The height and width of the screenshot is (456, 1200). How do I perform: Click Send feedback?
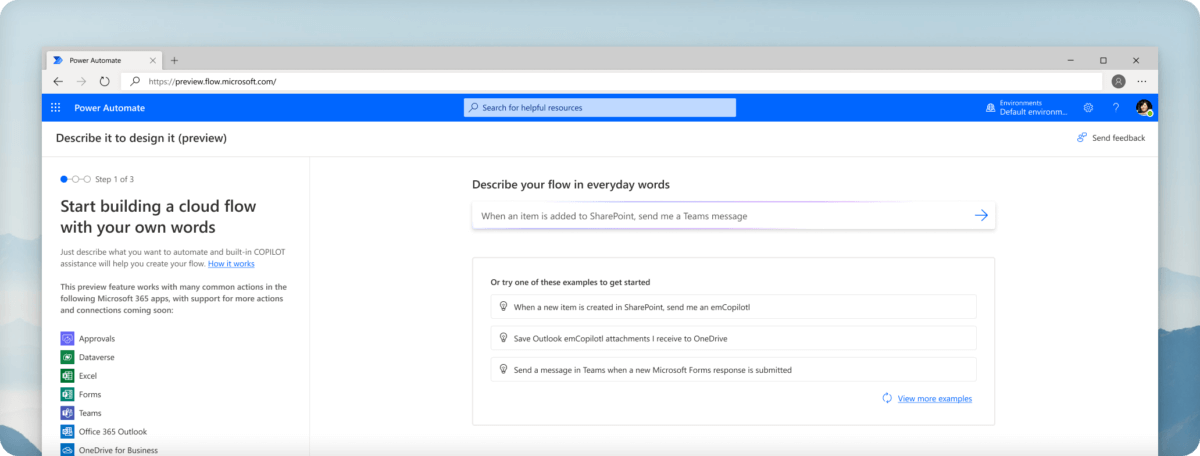click(1111, 138)
